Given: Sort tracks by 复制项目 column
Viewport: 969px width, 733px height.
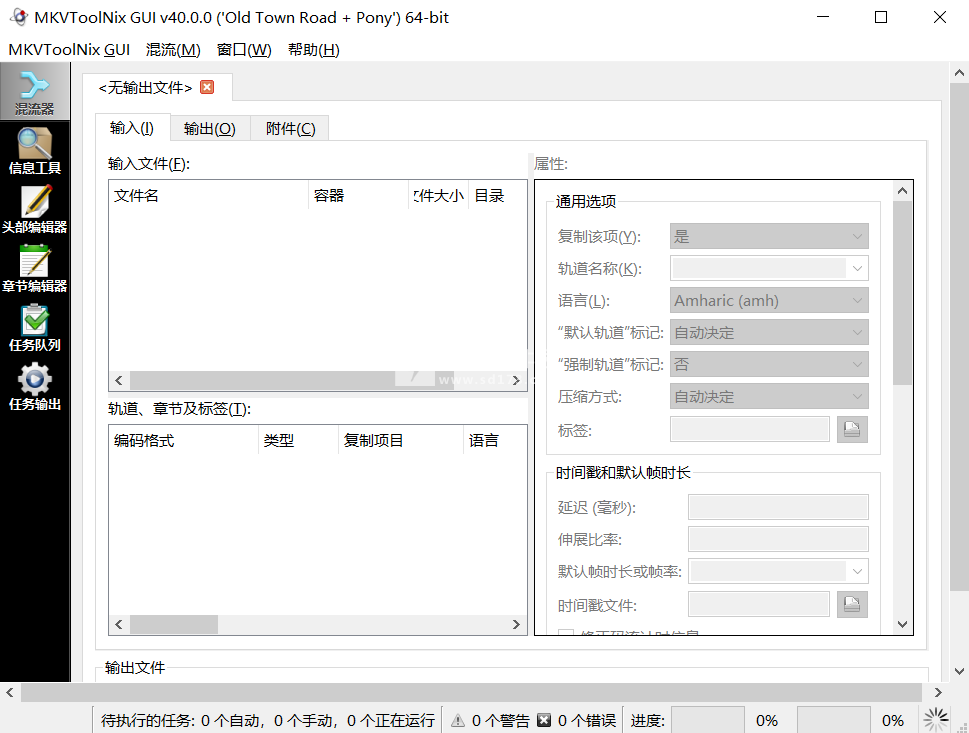Looking at the screenshot, I should pos(401,441).
